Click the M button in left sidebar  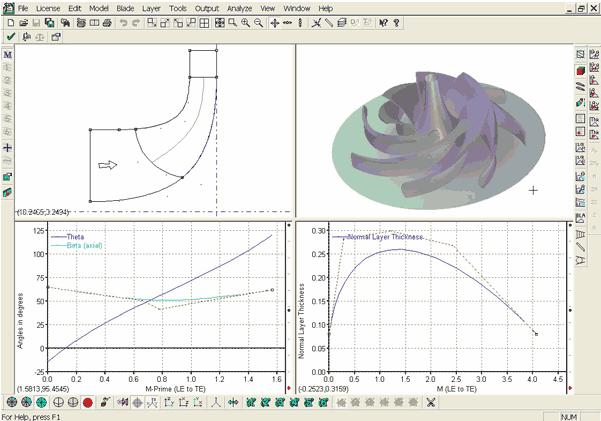(x=7, y=55)
